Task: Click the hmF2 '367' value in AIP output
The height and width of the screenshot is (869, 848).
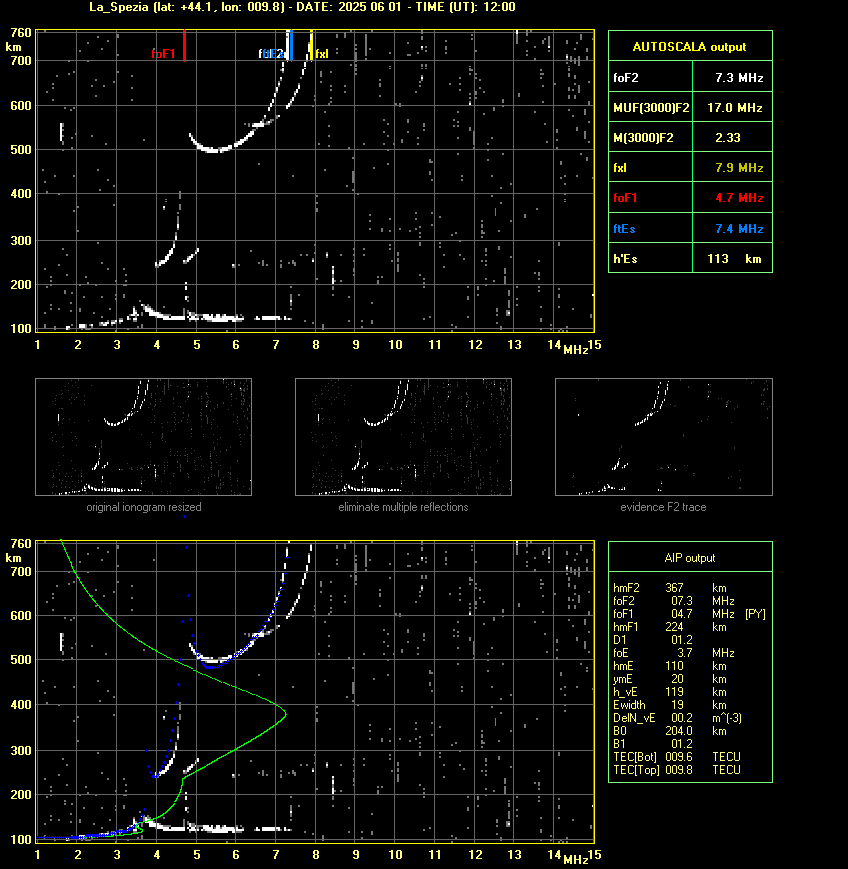Action: (675, 588)
